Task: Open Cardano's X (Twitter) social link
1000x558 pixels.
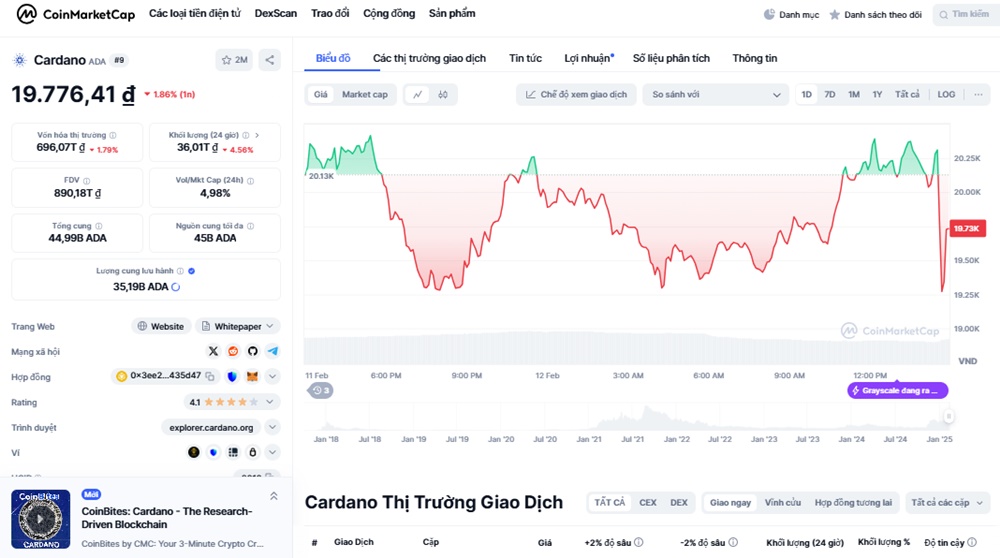Action: pyautogui.click(x=213, y=352)
